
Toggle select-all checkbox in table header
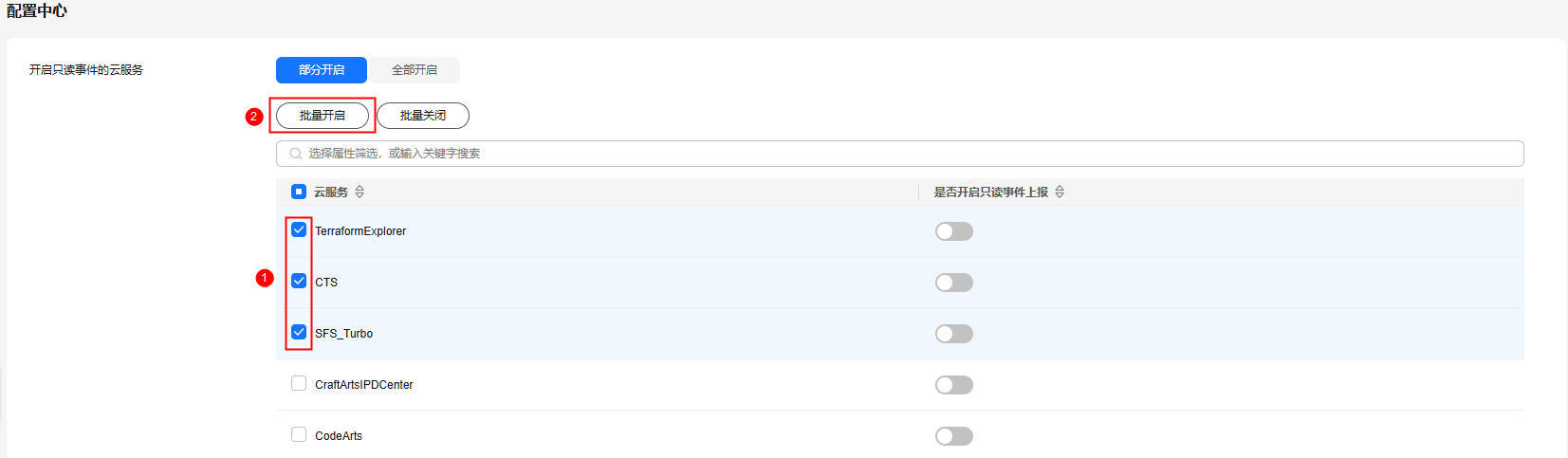click(x=299, y=192)
